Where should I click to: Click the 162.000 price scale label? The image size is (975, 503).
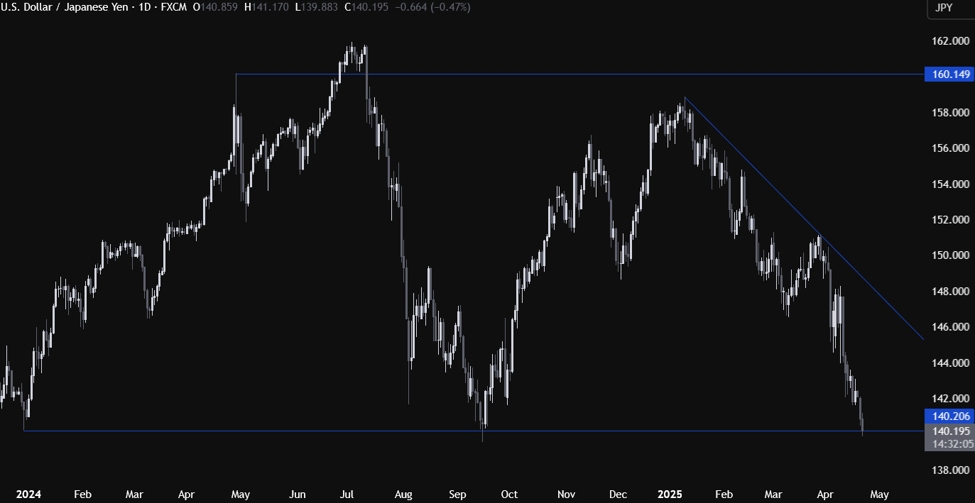[x=951, y=42]
